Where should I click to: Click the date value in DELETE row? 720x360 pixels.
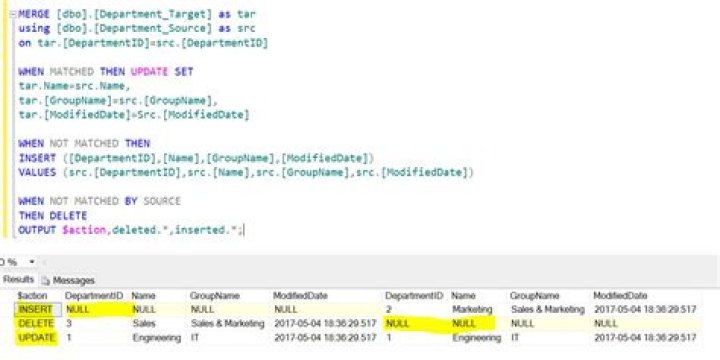click(x=325, y=324)
